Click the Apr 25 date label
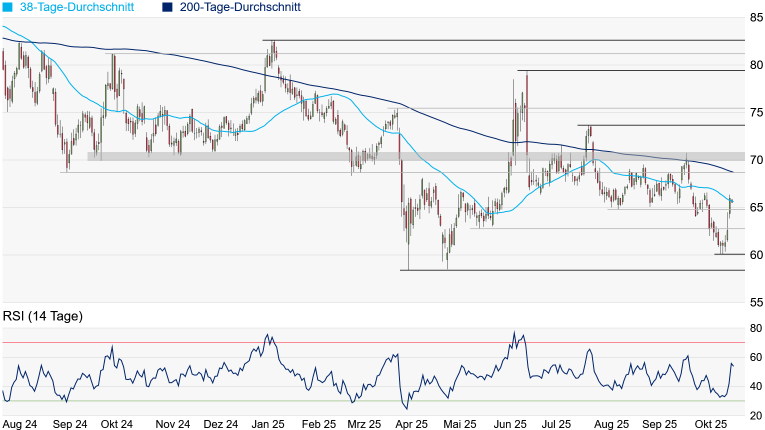The image size is (765, 430). [x=410, y=424]
